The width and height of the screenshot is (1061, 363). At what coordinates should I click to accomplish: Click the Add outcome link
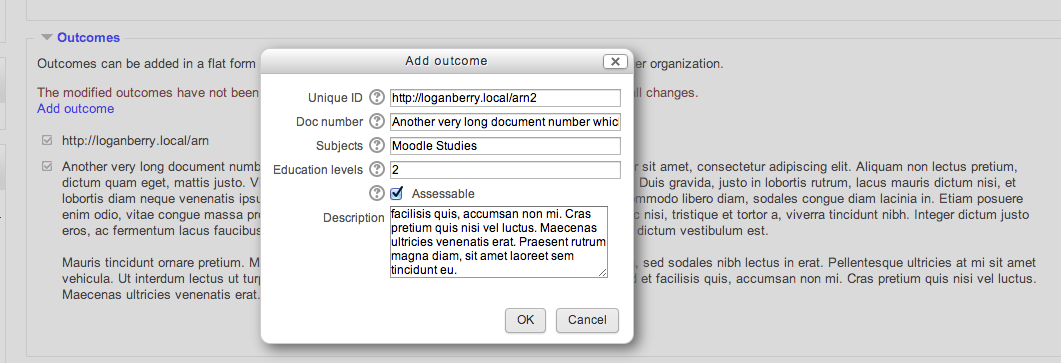[x=76, y=108]
